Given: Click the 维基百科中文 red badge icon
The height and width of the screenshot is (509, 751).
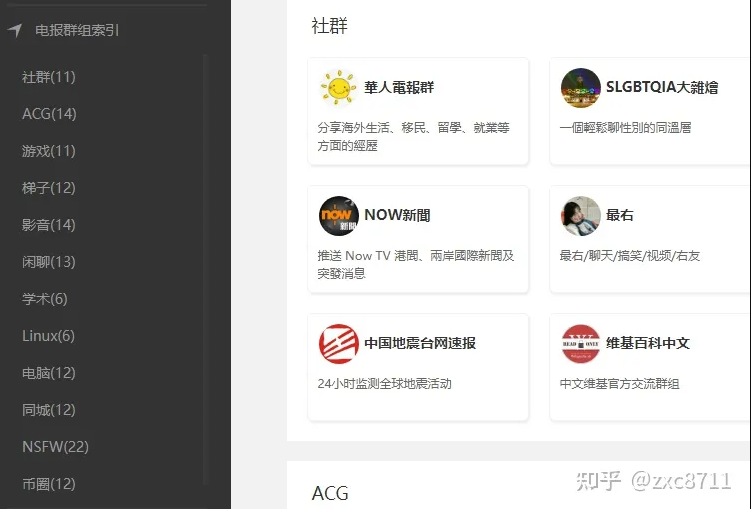Looking at the screenshot, I should point(580,344).
